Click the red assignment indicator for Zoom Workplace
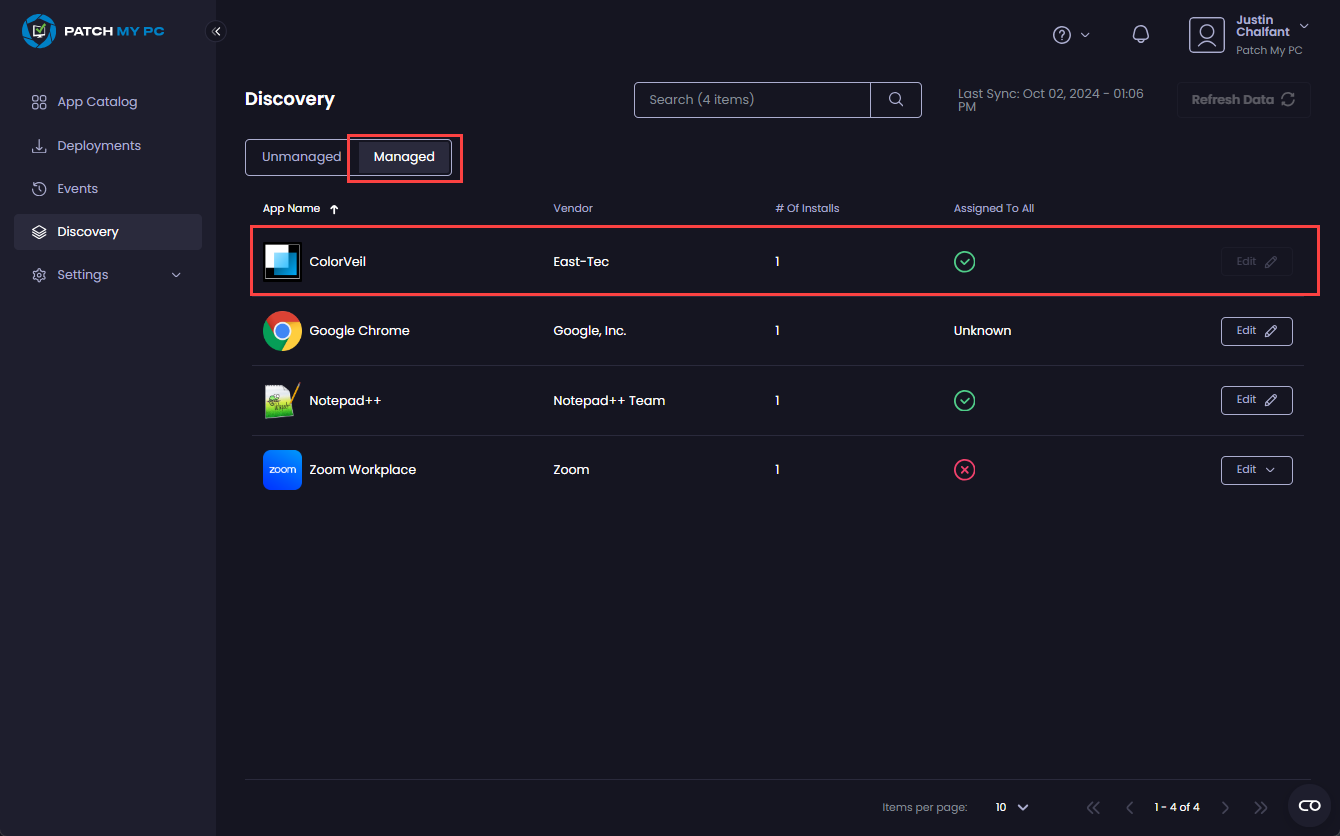Viewport: 1340px width, 836px height. [964, 469]
